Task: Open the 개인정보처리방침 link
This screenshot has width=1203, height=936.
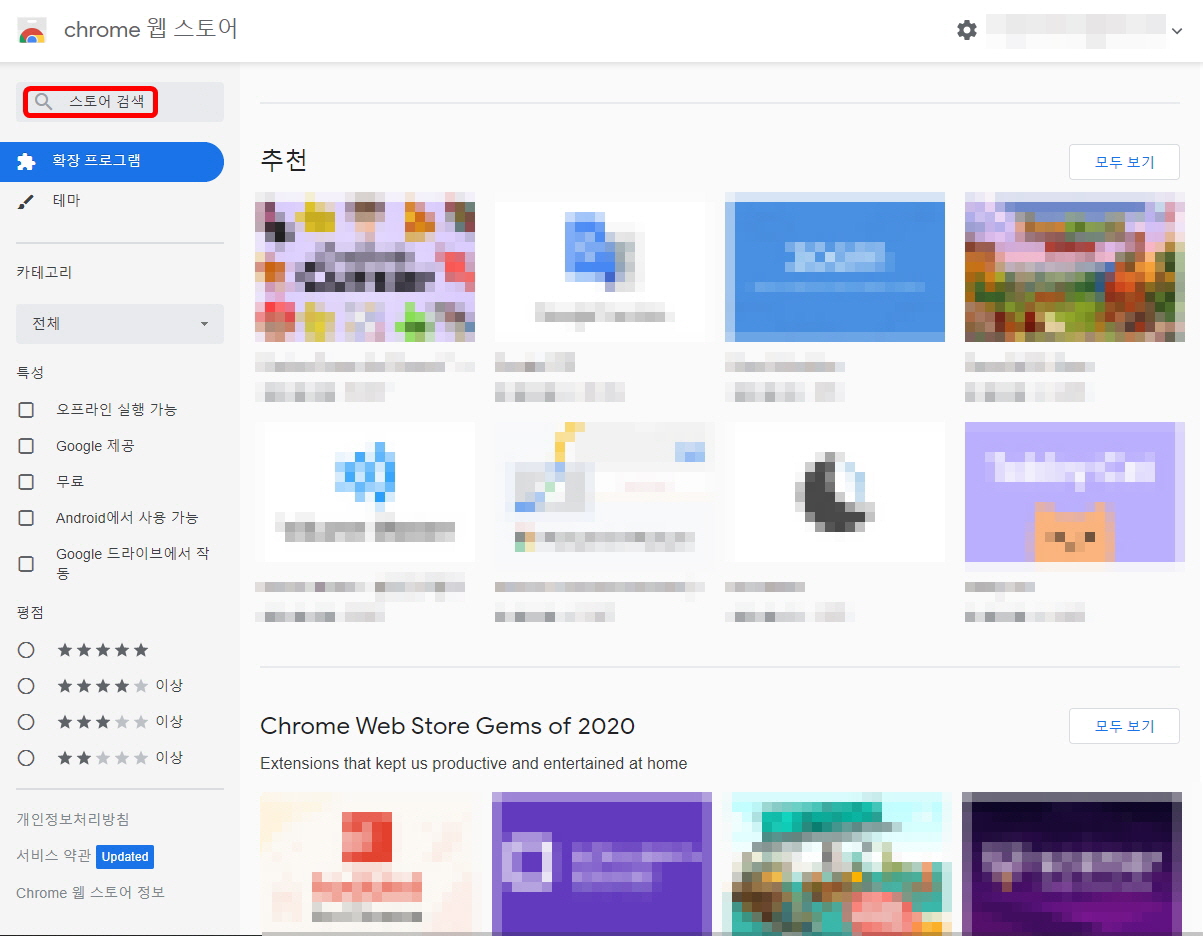Action: (x=72, y=820)
